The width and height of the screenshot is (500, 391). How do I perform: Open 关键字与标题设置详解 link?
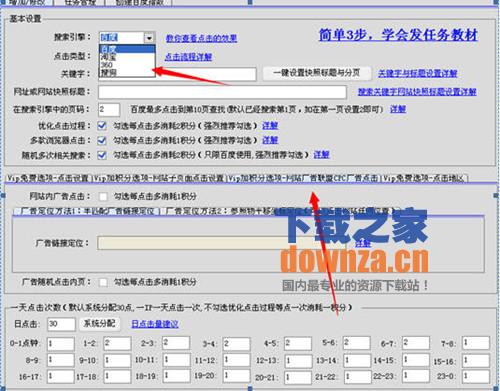[x=417, y=73]
